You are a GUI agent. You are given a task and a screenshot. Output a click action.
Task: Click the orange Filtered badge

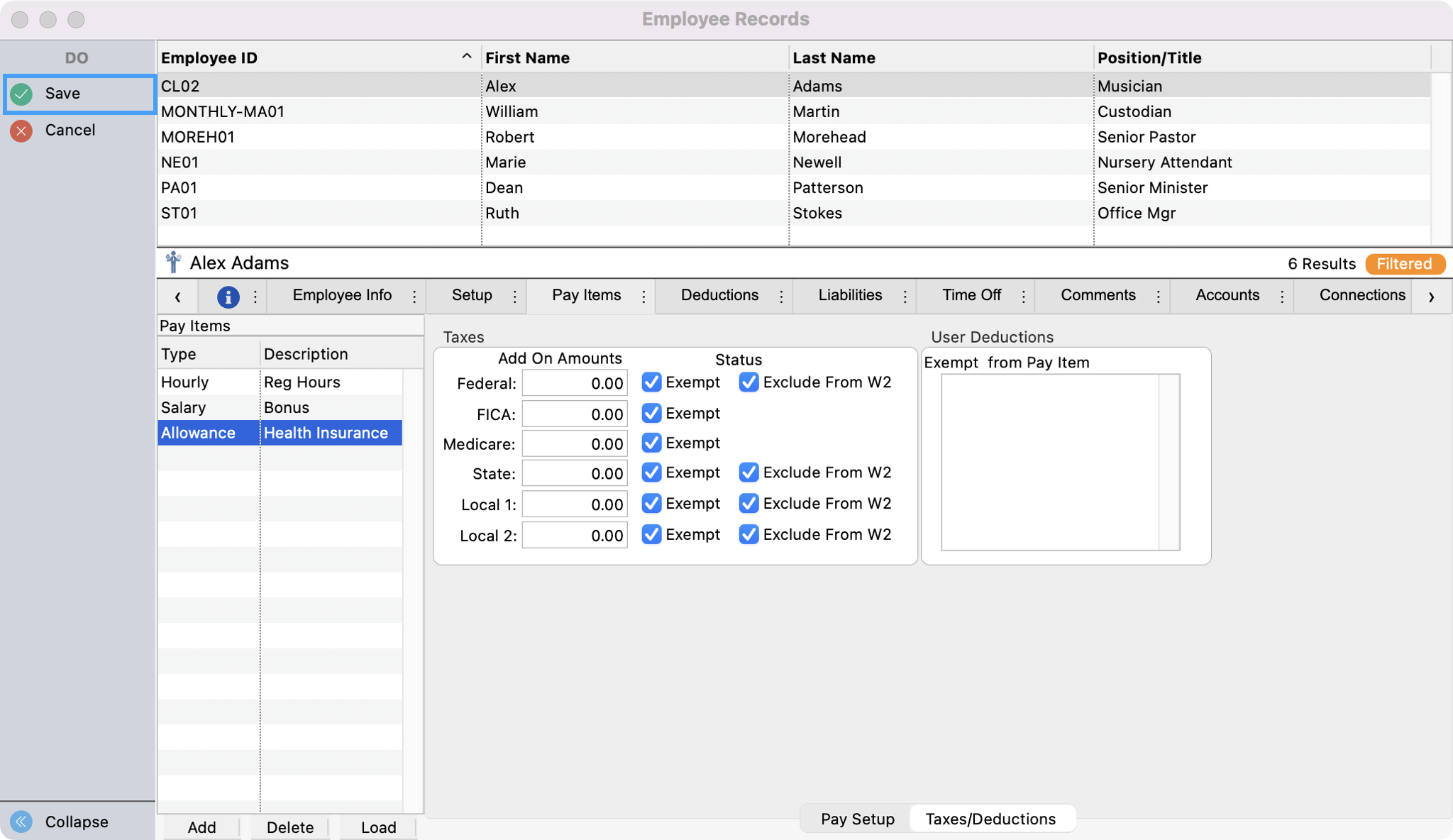pyautogui.click(x=1404, y=264)
